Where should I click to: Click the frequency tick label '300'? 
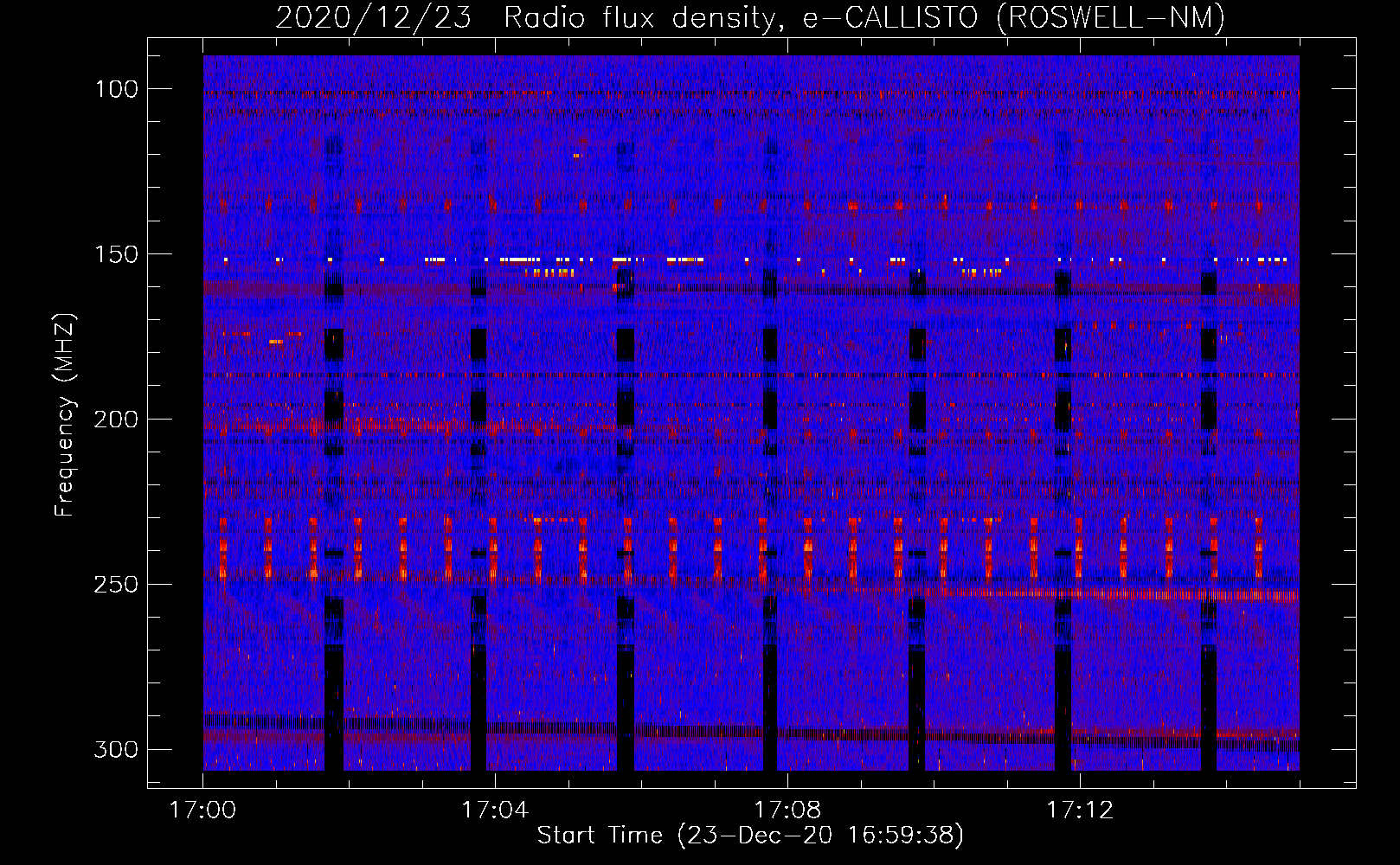pos(116,749)
